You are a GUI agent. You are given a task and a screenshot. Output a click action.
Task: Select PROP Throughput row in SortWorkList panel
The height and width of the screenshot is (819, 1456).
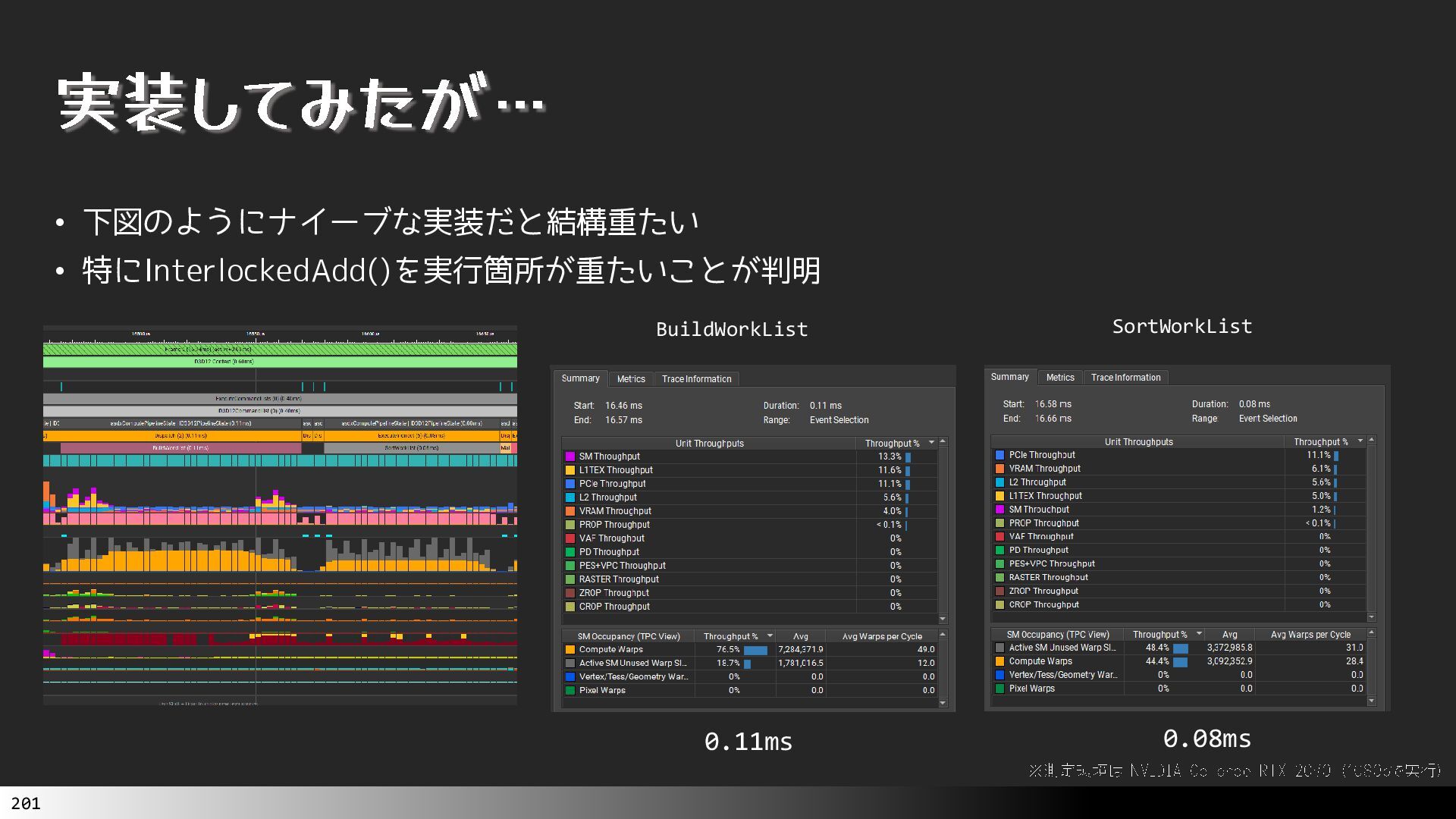pyautogui.click(x=1179, y=523)
